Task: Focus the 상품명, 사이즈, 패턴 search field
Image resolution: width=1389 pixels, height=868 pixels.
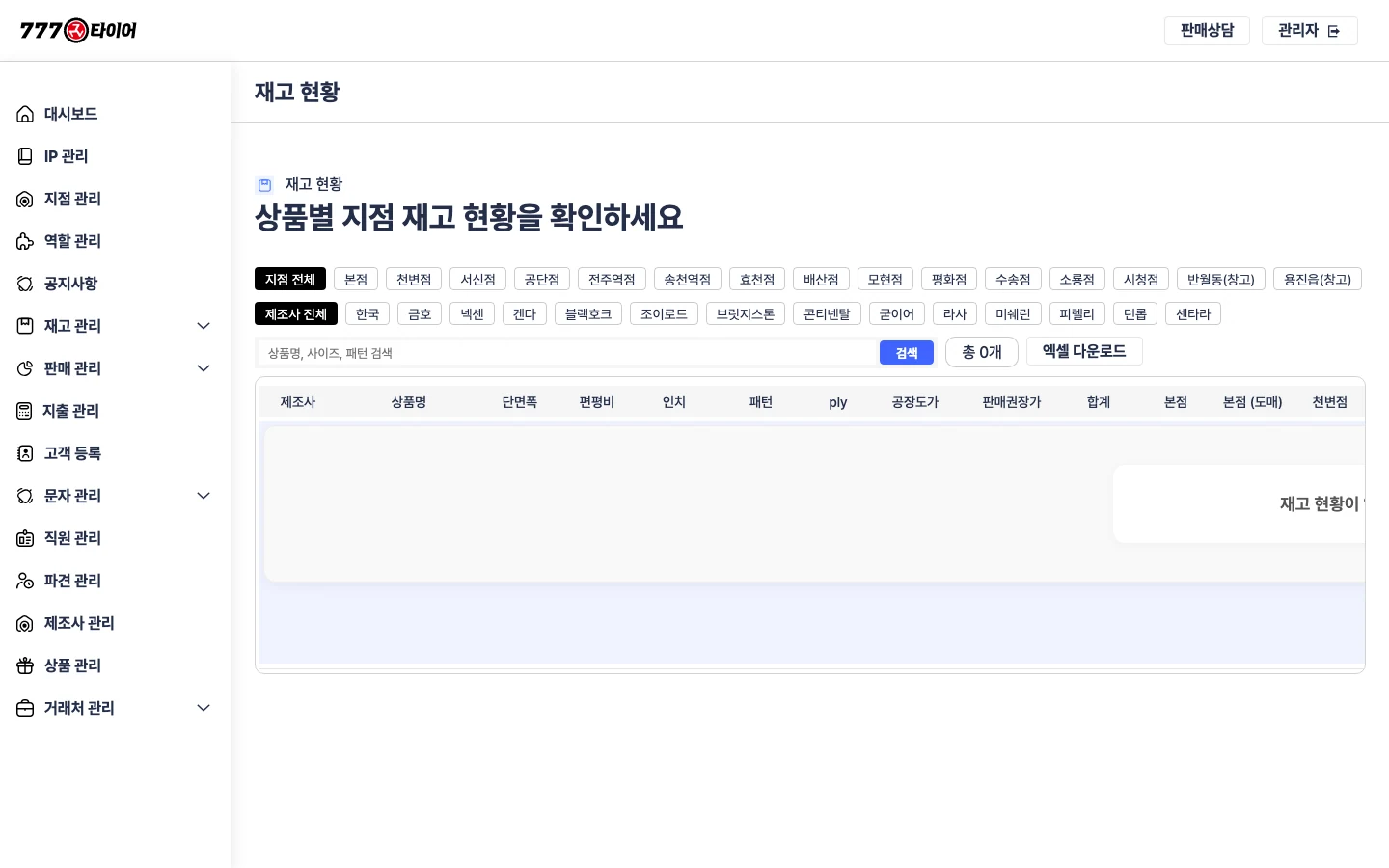Action: (567, 353)
